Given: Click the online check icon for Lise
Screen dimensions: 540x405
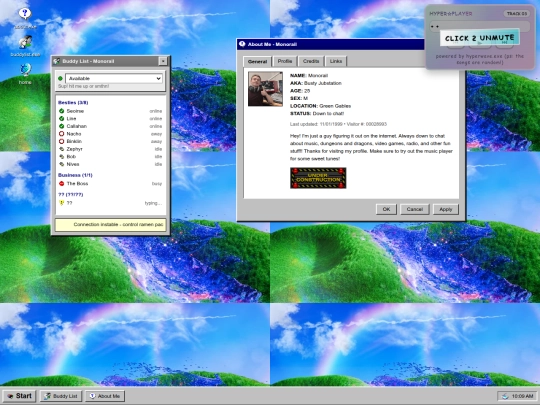Looking at the screenshot, I should pos(61,118).
